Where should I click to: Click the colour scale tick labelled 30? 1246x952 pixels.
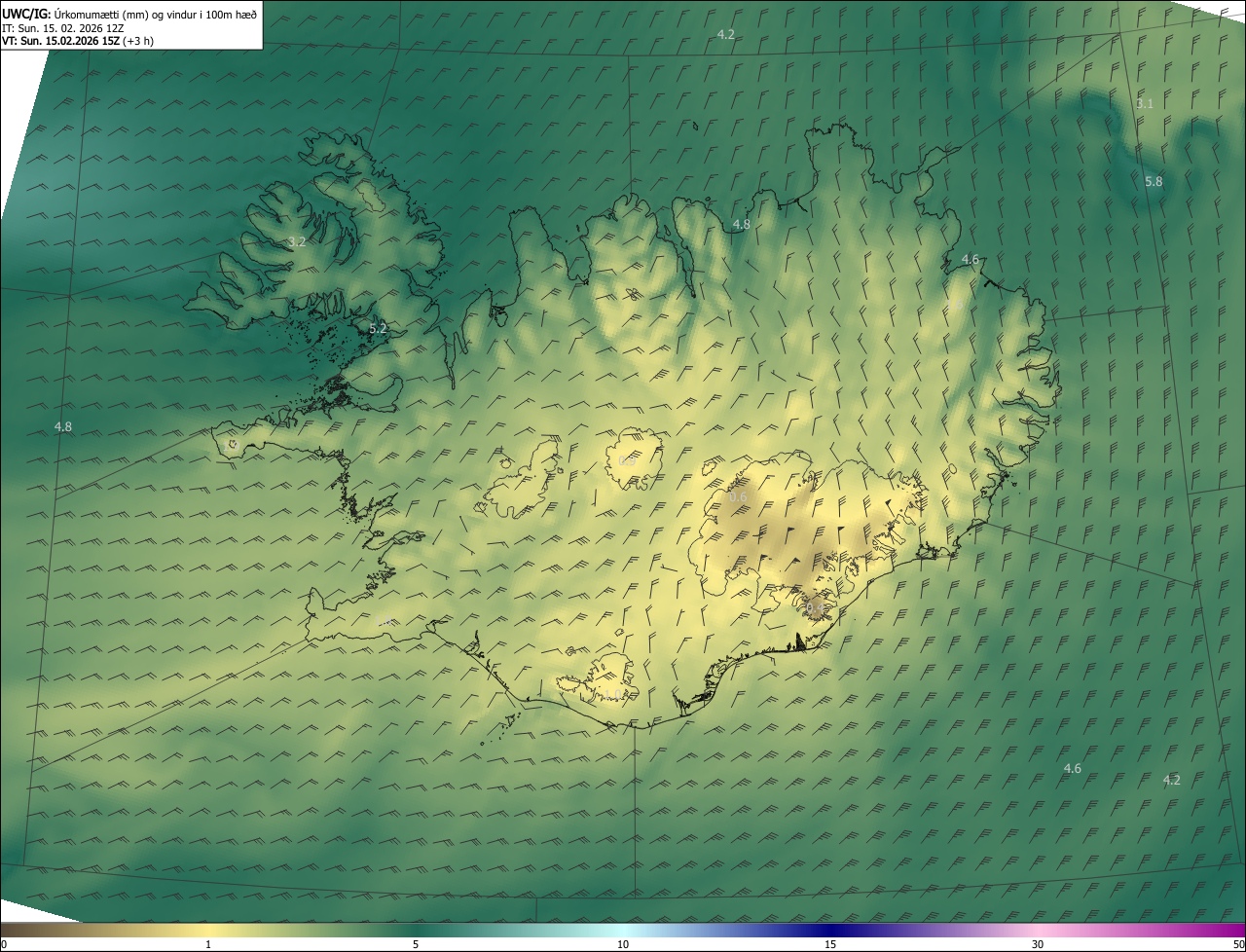coord(1038,944)
